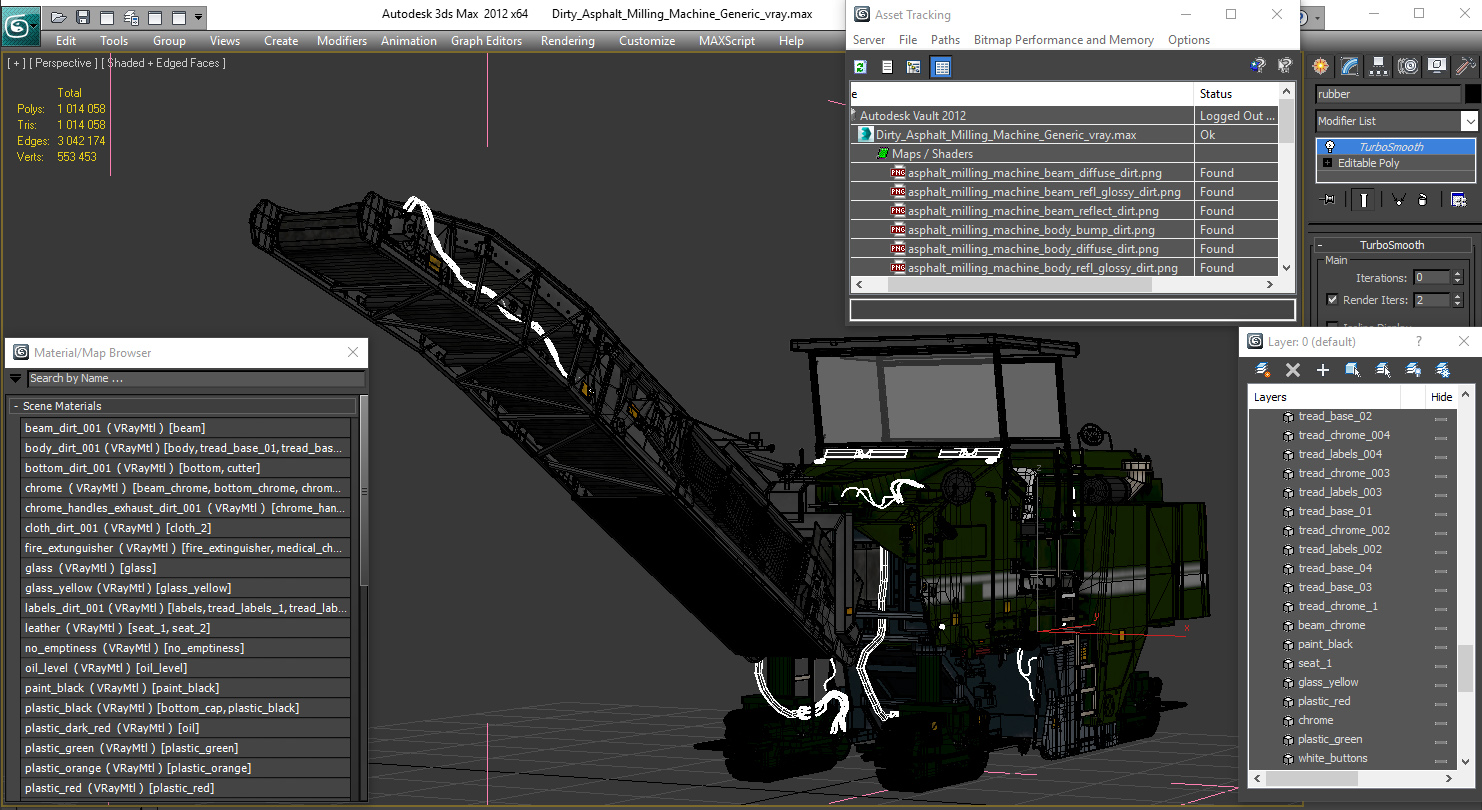Click the globe help icon in Asset Tracking

click(1259, 67)
